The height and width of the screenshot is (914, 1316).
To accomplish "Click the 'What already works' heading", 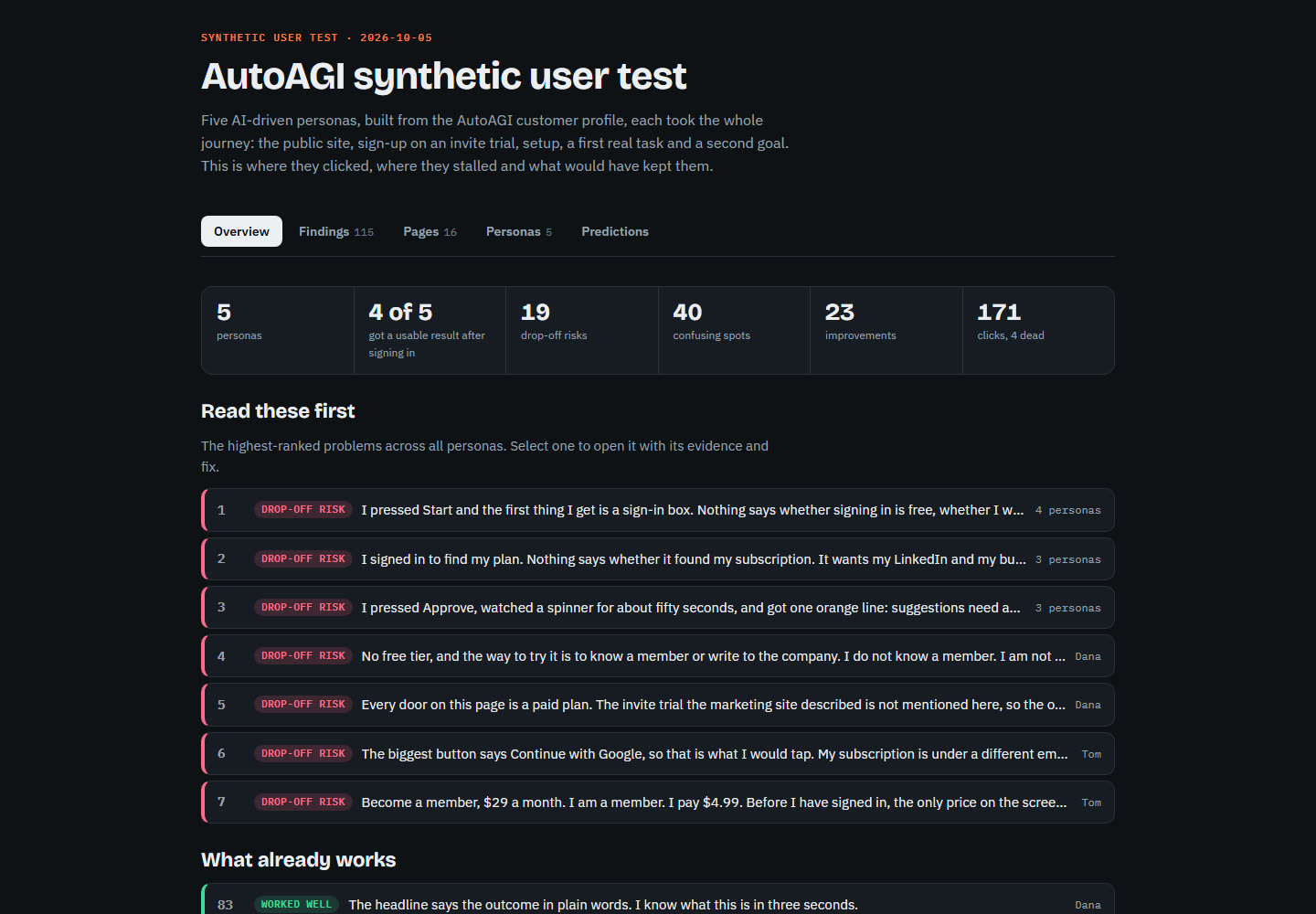I will click(x=299, y=860).
